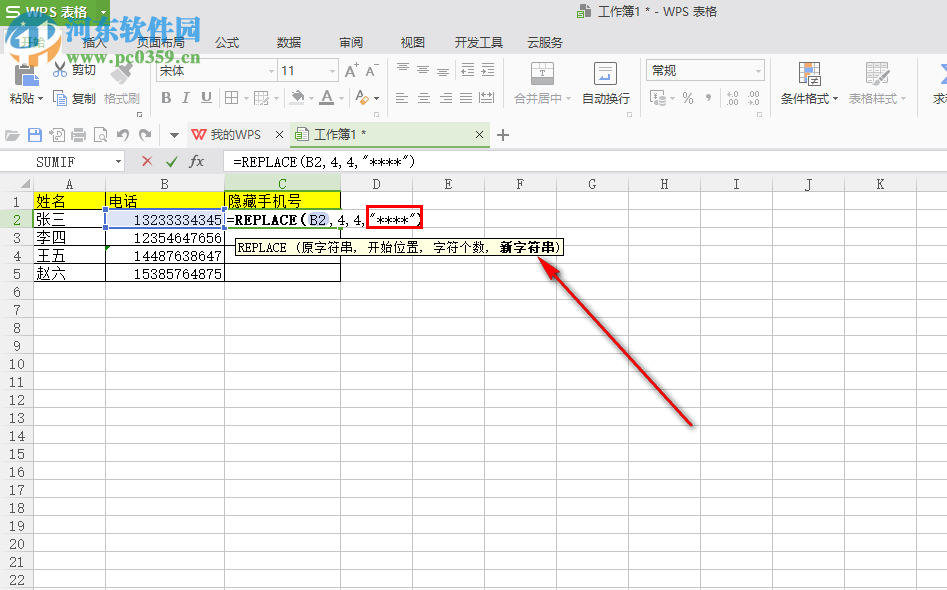
Task: Undo the last action
Action: (x=121, y=134)
